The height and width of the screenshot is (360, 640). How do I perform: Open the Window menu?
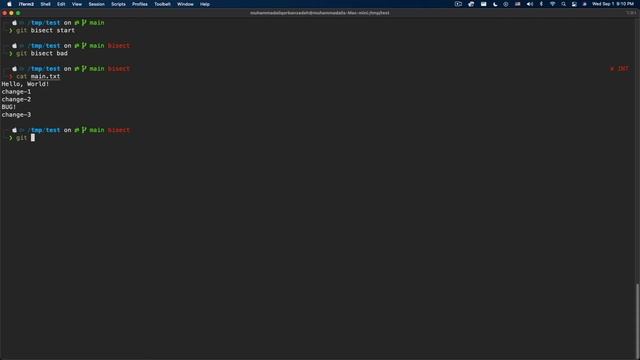tap(185, 4)
